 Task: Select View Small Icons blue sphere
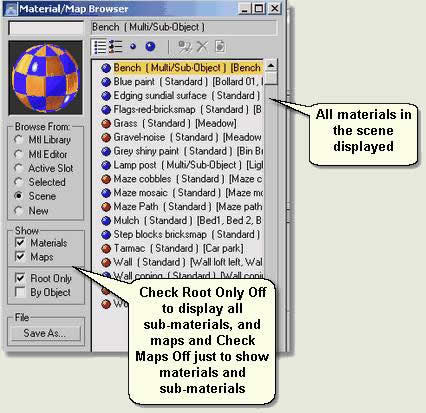(x=133, y=47)
